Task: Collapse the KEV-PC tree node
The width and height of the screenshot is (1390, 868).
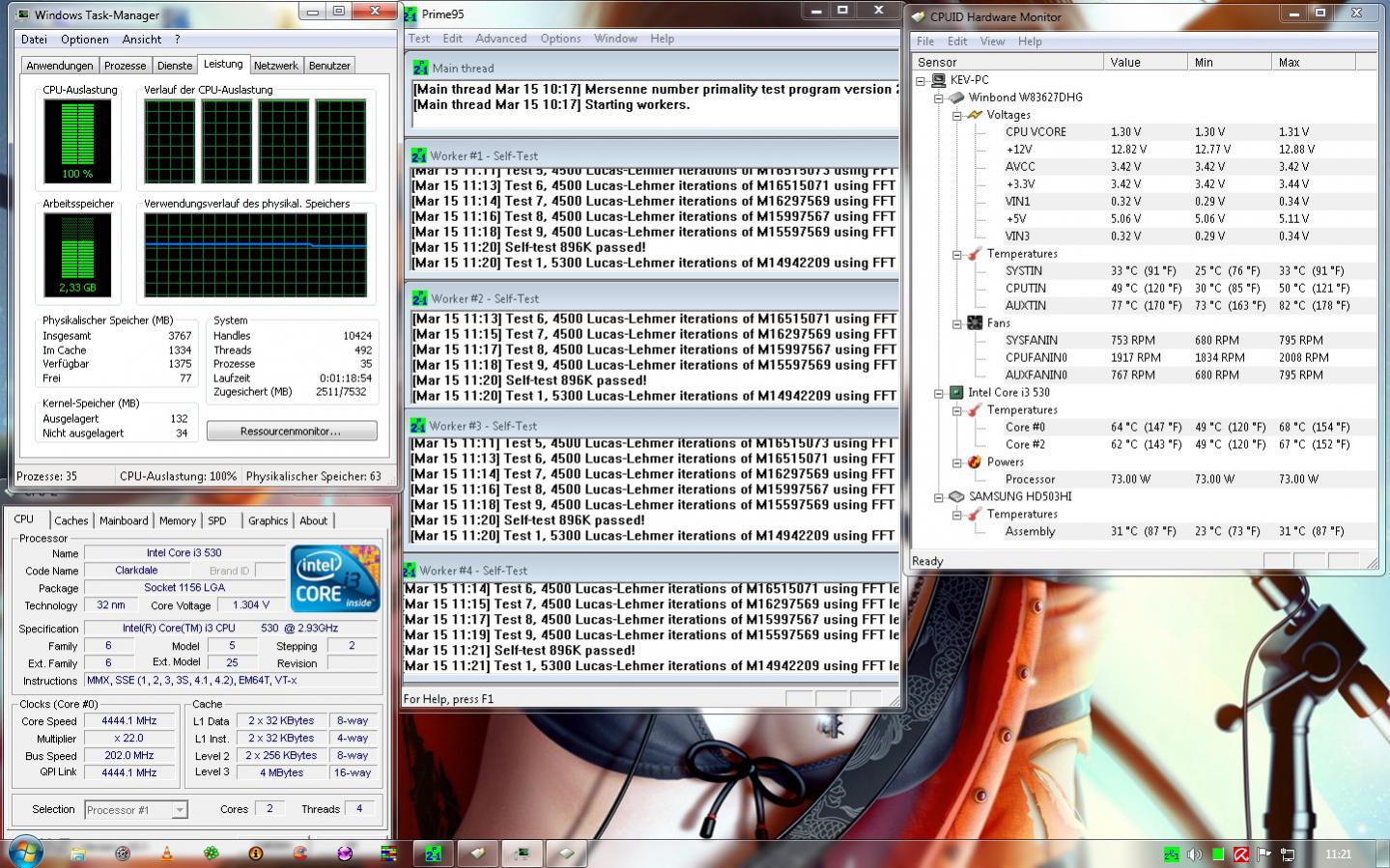Action: click(x=921, y=80)
